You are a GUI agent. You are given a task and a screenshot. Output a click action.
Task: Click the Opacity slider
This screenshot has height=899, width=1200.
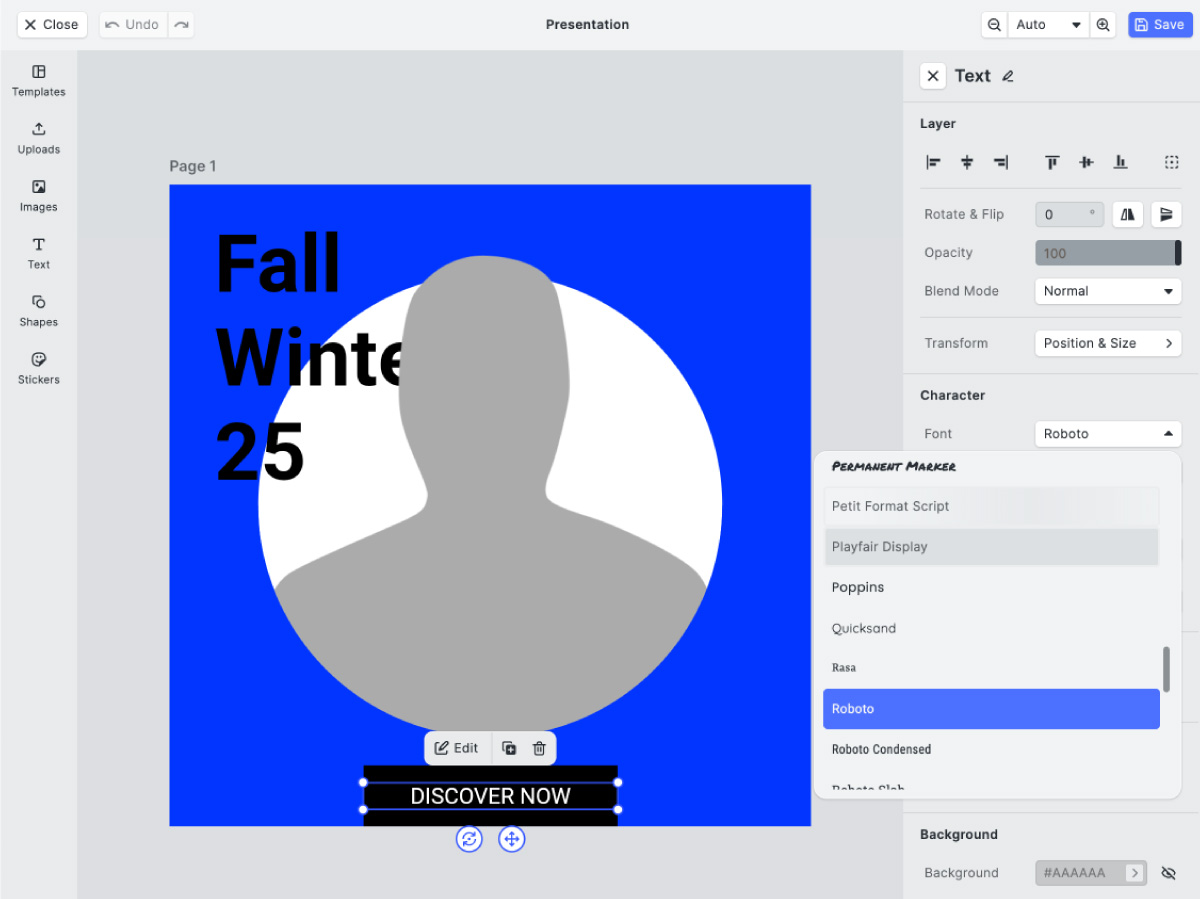coord(1107,253)
